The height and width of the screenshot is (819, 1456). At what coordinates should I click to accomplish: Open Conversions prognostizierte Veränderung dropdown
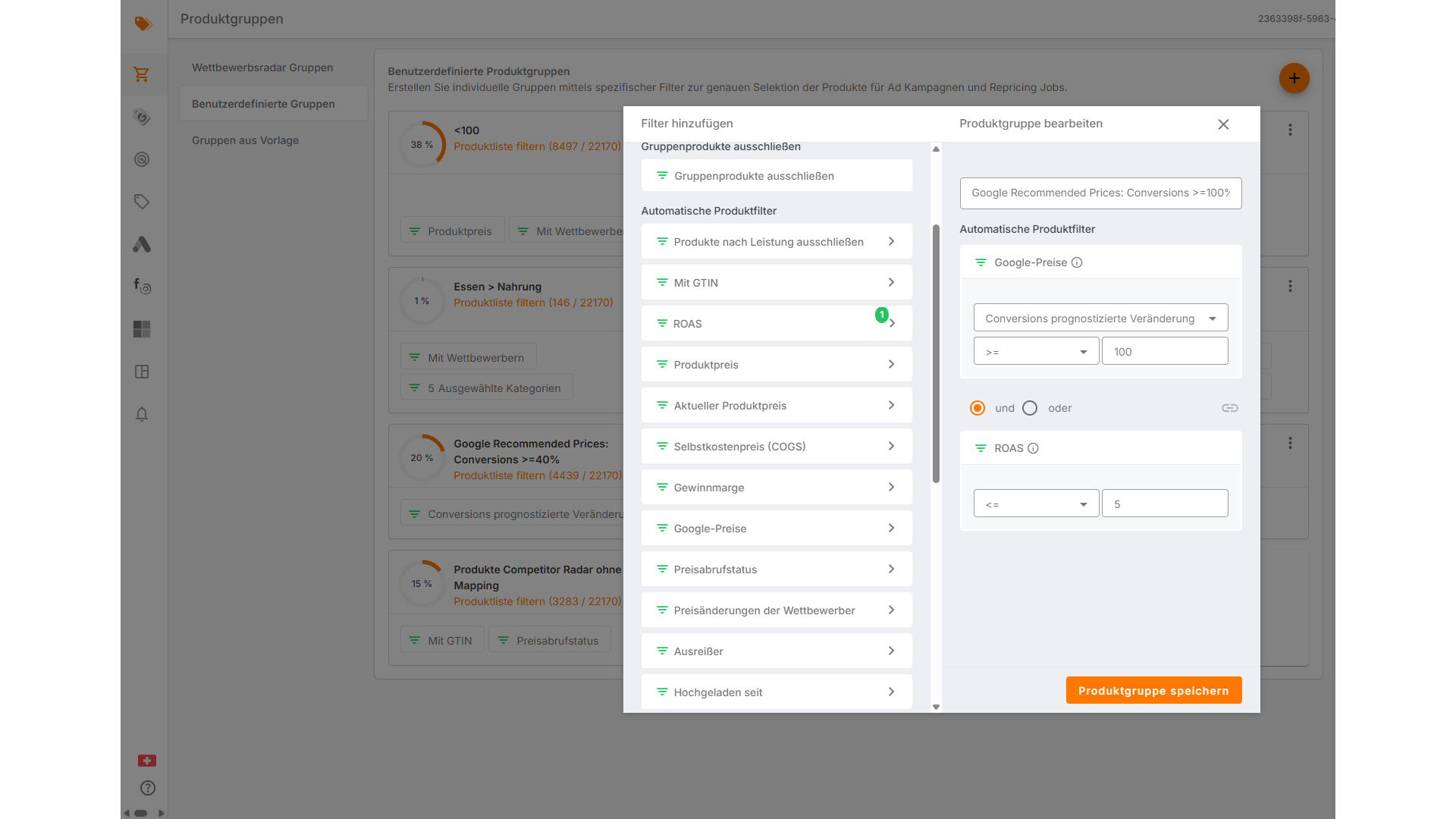1100,318
